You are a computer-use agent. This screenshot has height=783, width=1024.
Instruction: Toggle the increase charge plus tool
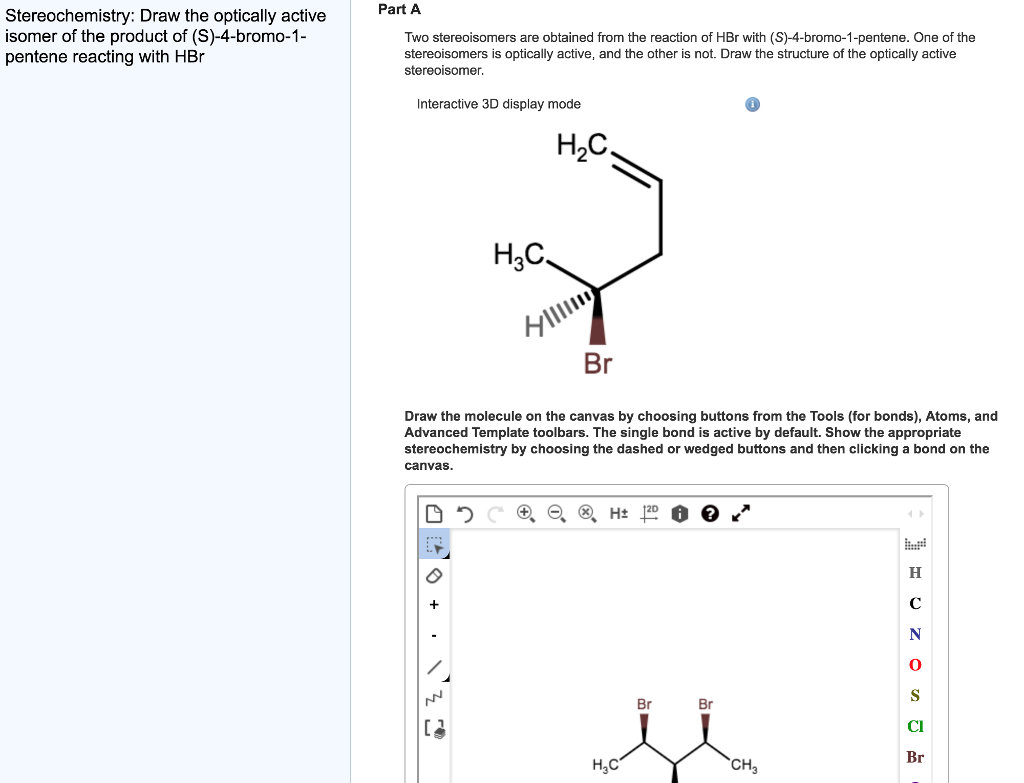click(434, 604)
